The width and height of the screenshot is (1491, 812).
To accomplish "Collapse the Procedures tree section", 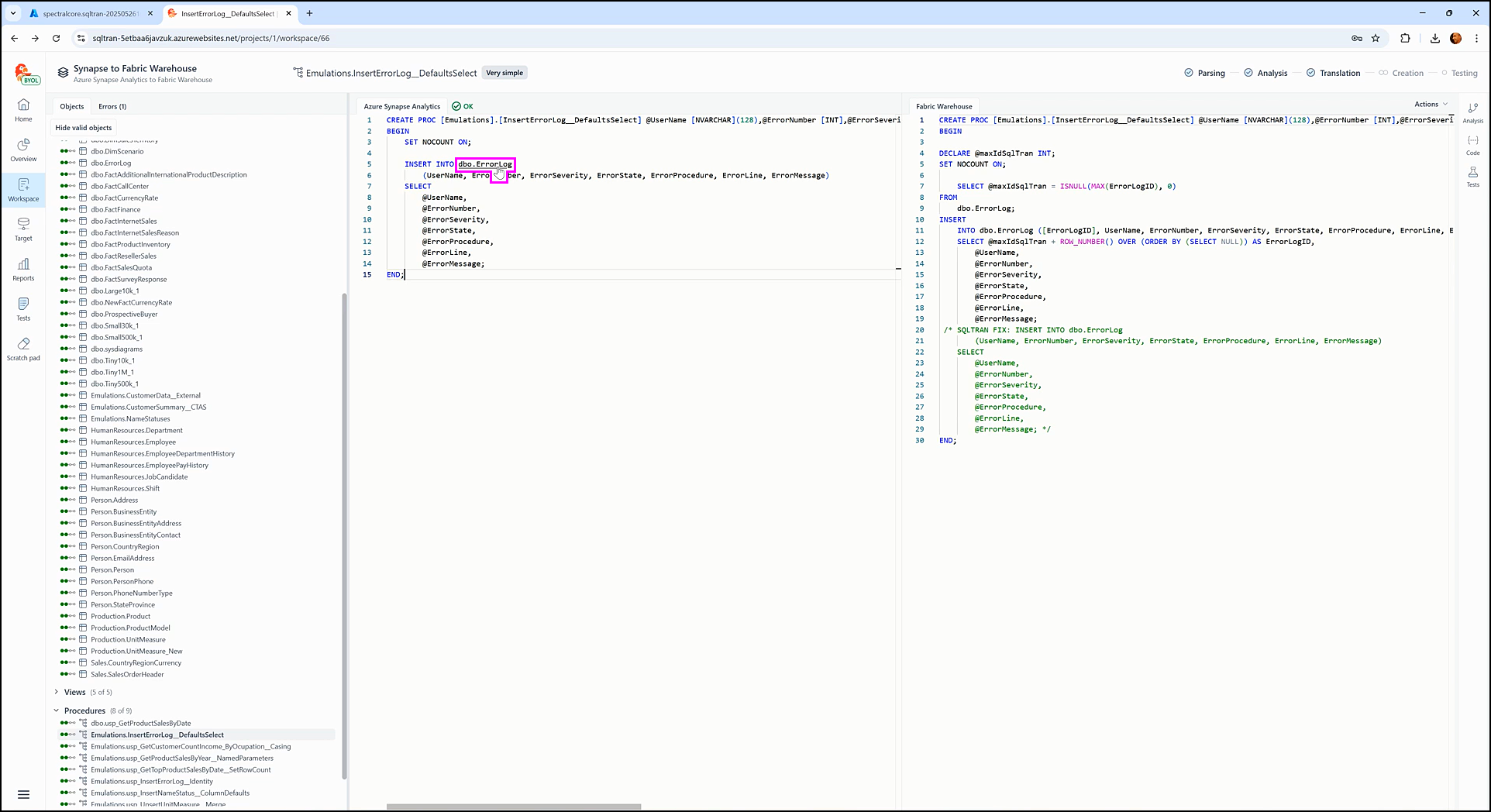I will [57, 710].
